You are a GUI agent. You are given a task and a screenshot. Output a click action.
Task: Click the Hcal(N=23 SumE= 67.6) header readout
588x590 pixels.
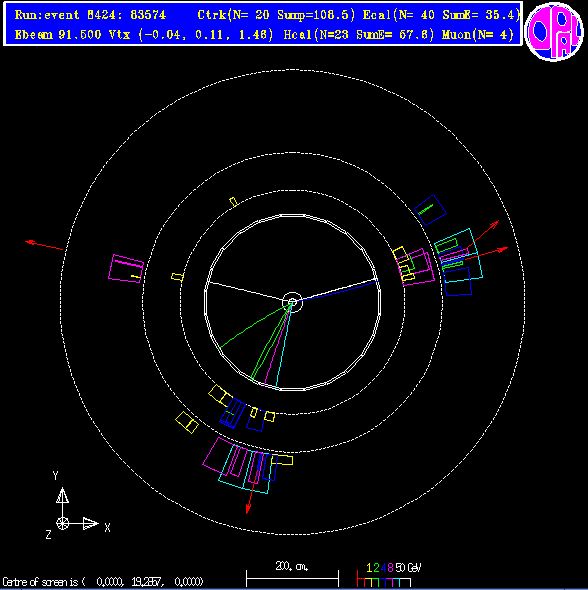[x=359, y=35]
